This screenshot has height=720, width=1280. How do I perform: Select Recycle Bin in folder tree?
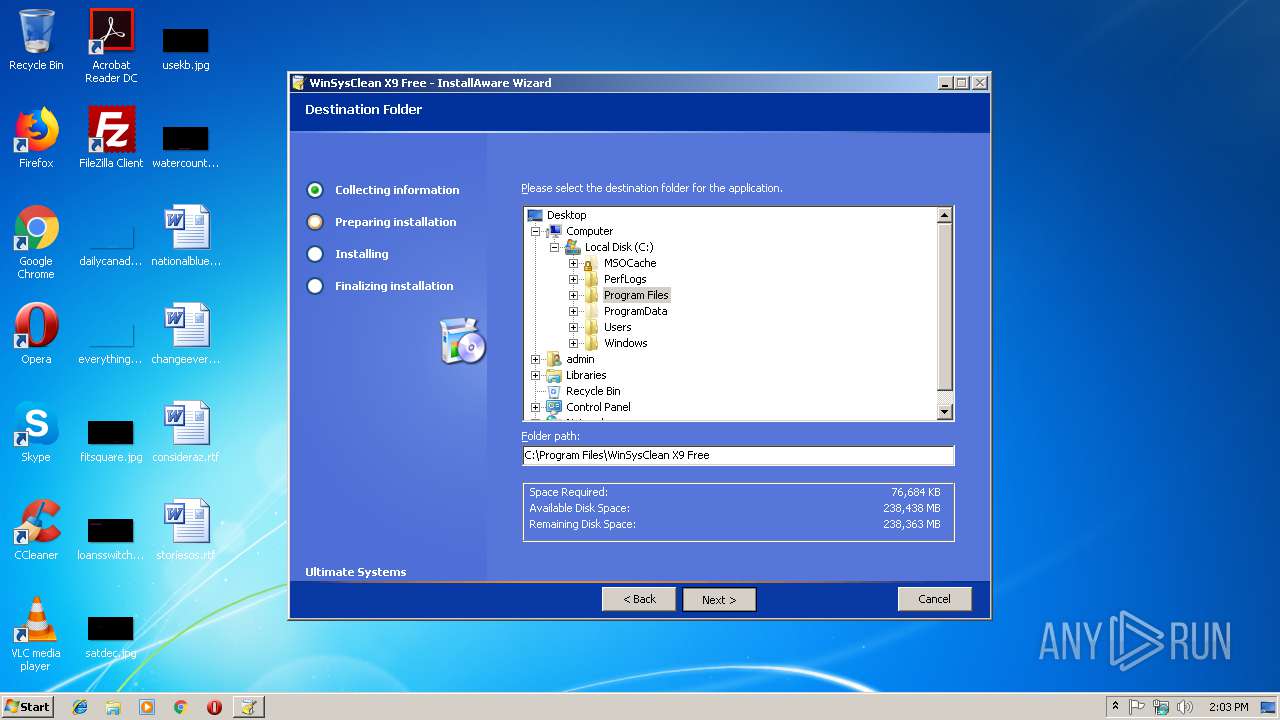click(593, 391)
